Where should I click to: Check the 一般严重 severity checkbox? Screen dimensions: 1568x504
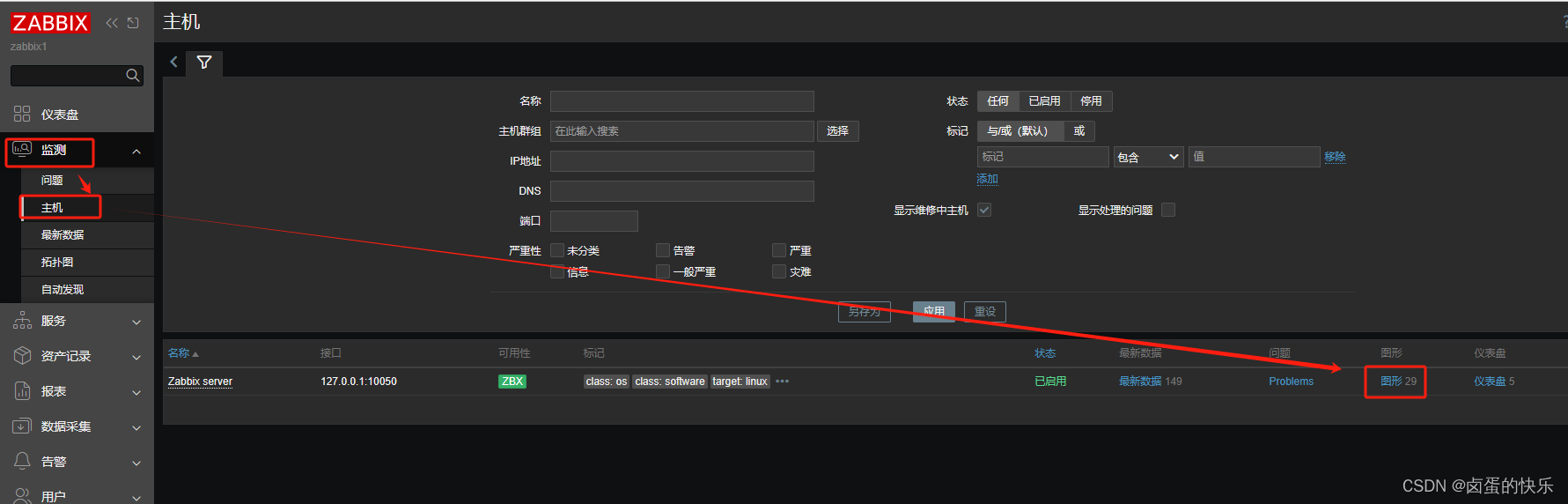[663, 271]
